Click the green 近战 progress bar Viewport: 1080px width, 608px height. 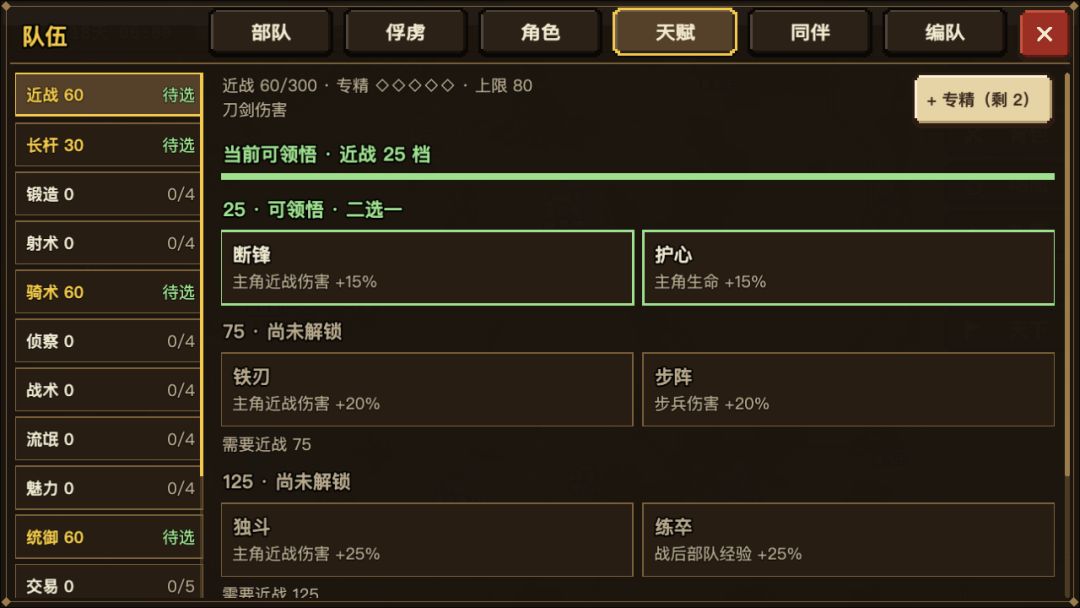click(638, 177)
